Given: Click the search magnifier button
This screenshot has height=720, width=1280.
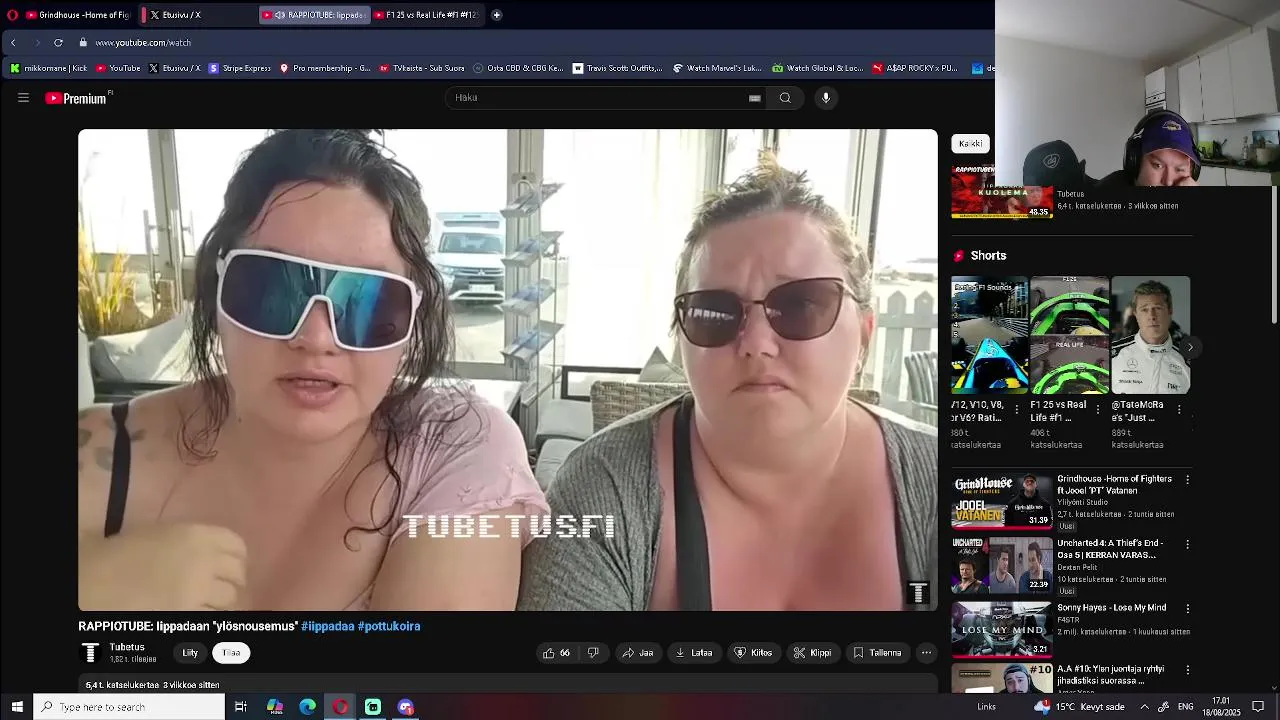Looking at the screenshot, I should (x=785, y=98).
